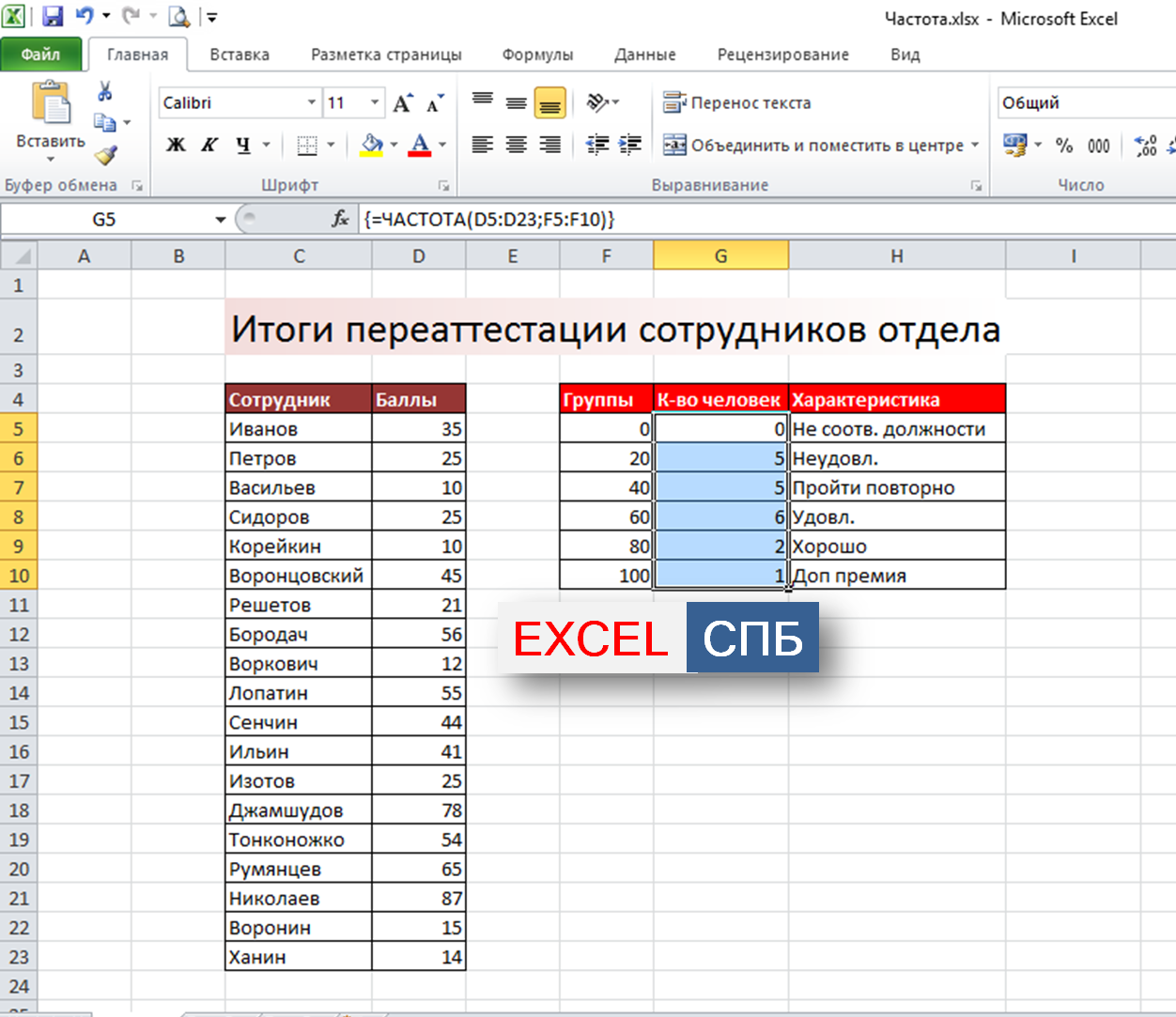Click the Percent Style icon
Viewport: 1176px width, 1017px height.
[x=1063, y=146]
